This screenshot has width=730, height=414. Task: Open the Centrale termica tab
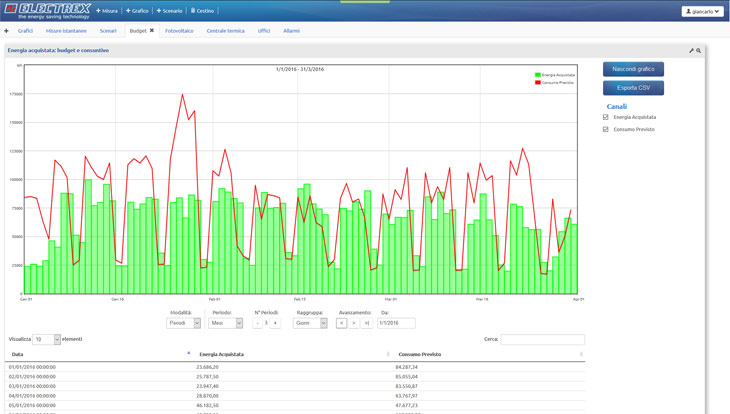[225, 31]
